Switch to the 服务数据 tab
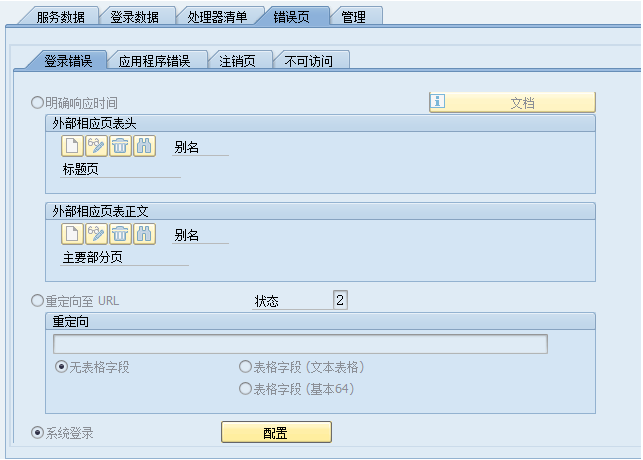 click(x=60, y=17)
